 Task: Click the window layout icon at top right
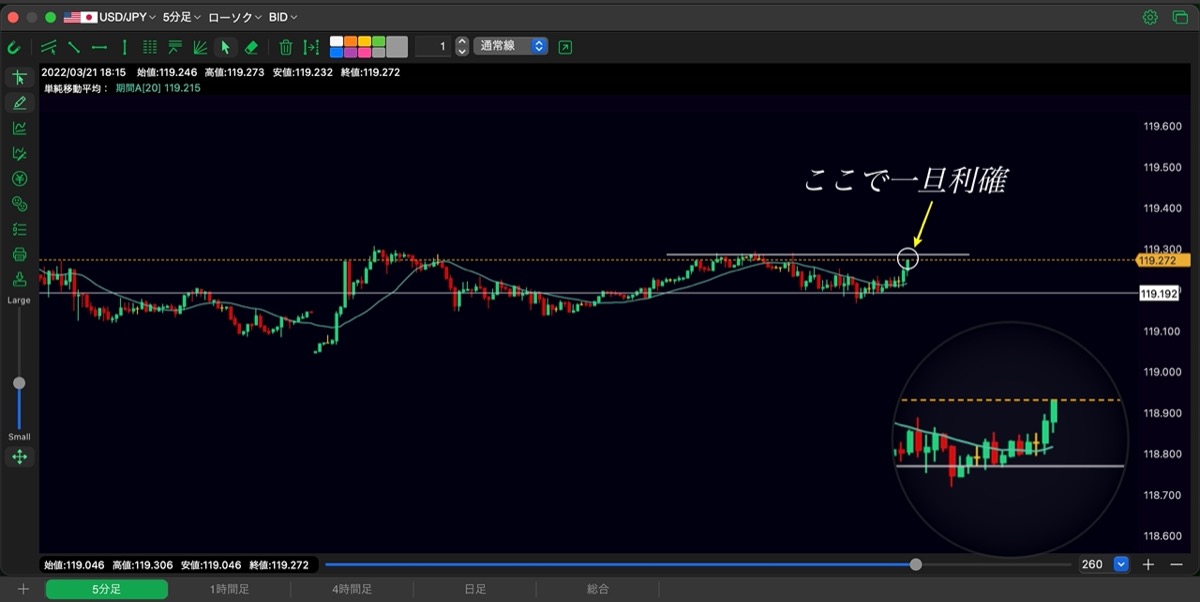coord(1180,17)
